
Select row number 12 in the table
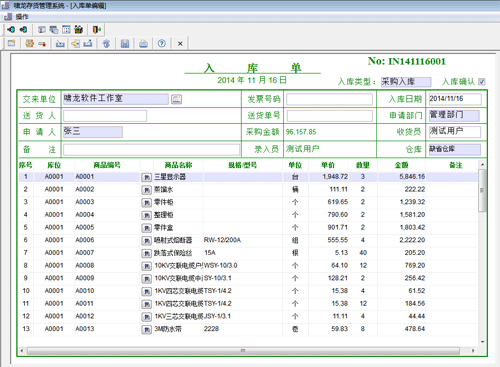point(26,316)
